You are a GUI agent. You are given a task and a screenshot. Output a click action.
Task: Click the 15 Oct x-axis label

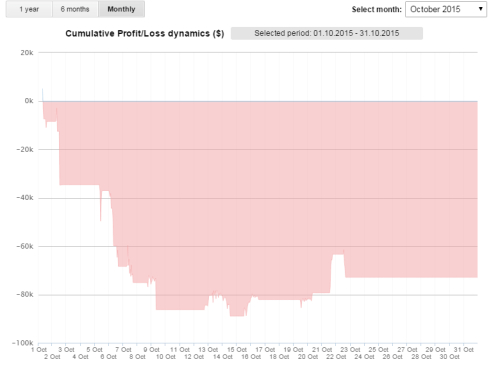[237, 350]
